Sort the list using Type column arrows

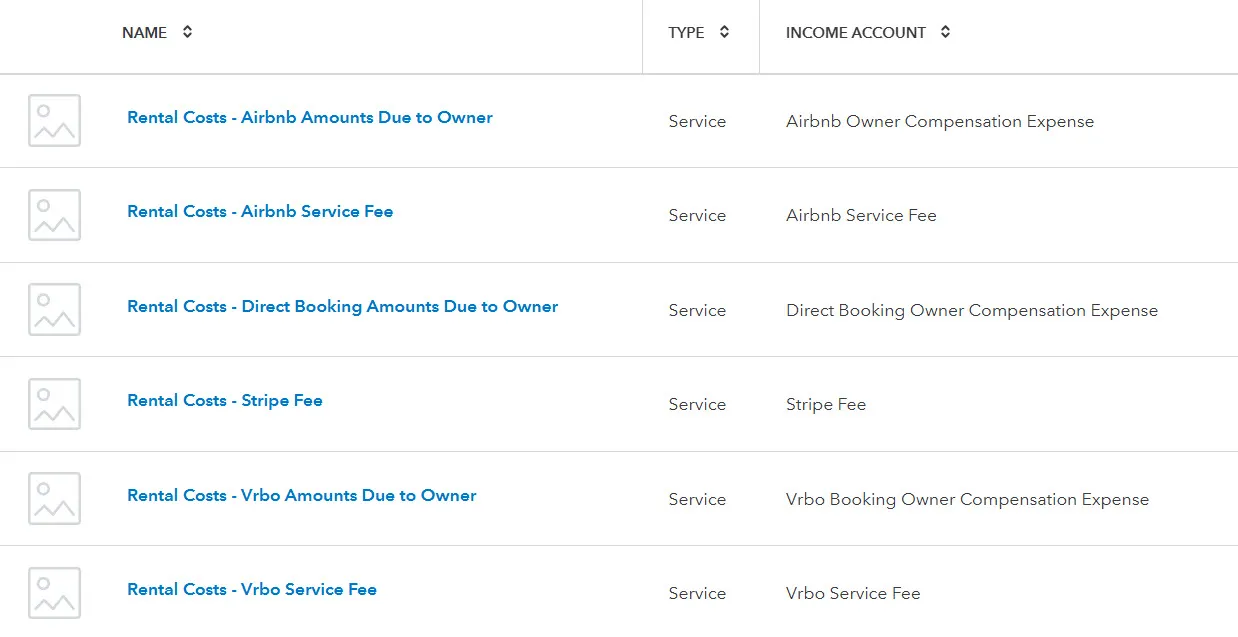coord(724,32)
